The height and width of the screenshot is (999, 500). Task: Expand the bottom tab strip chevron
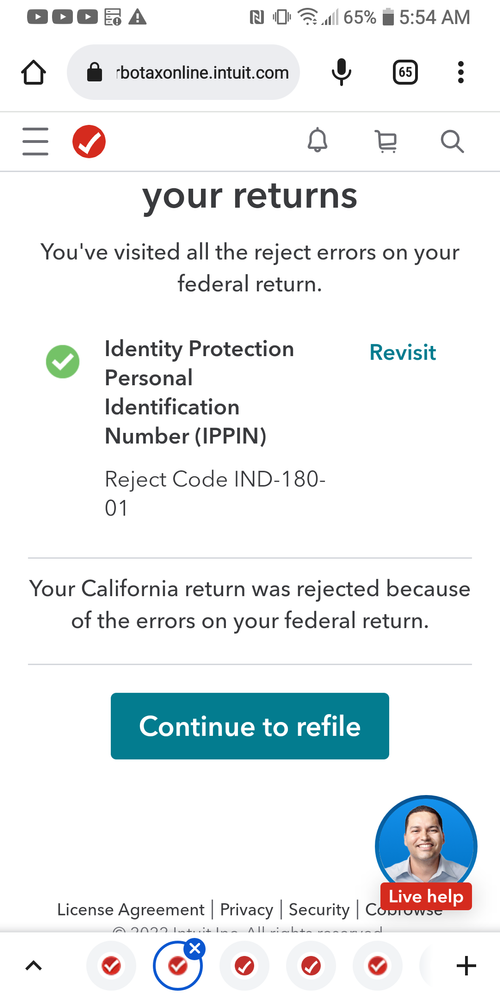coord(33,966)
